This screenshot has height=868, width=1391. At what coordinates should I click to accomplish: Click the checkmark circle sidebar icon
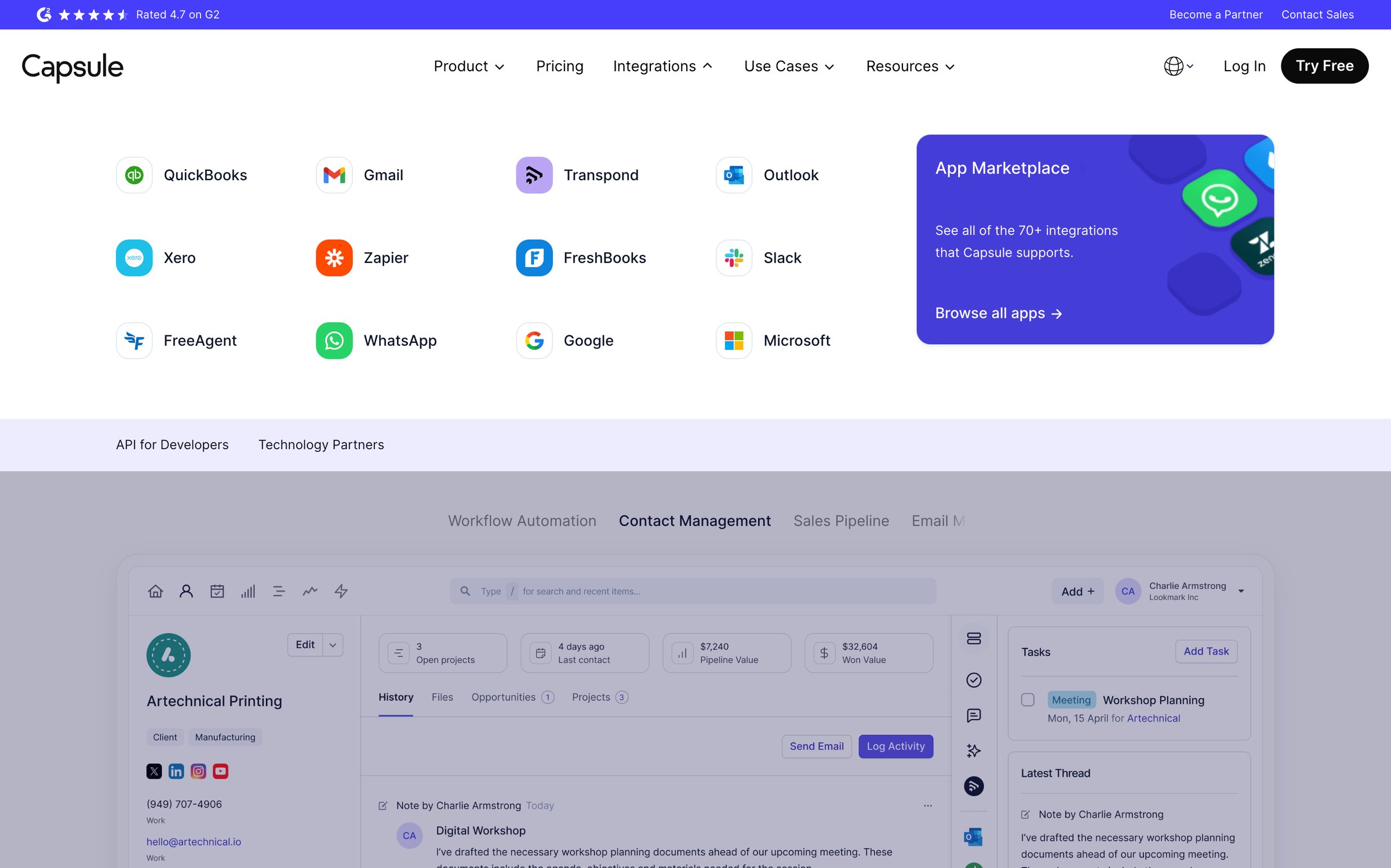click(x=974, y=680)
